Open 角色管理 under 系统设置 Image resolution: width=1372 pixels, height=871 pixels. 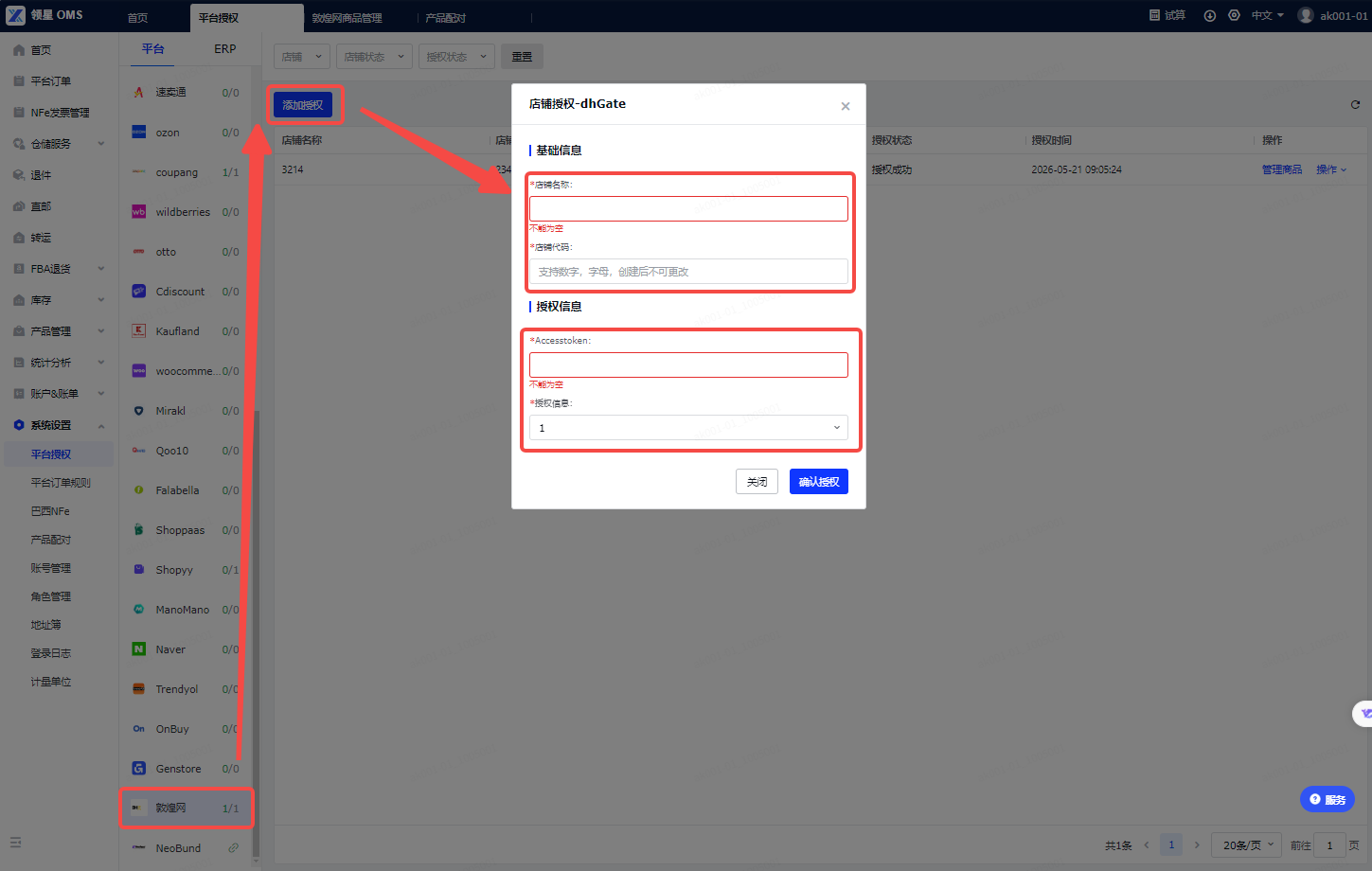pyautogui.click(x=51, y=596)
